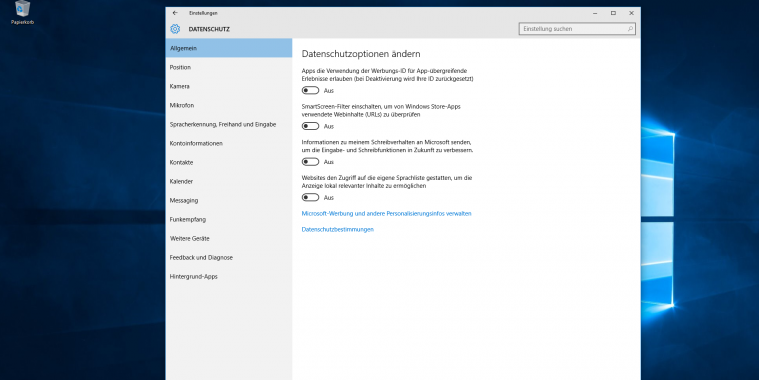Click the Datenschutzoptionen ändern heading

coord(361,54)
